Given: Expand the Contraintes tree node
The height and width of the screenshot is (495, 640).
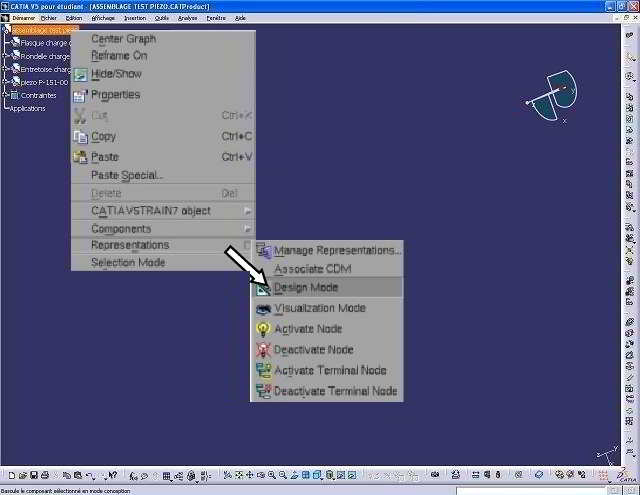Looking at the screenshot, I should point(5,96).
